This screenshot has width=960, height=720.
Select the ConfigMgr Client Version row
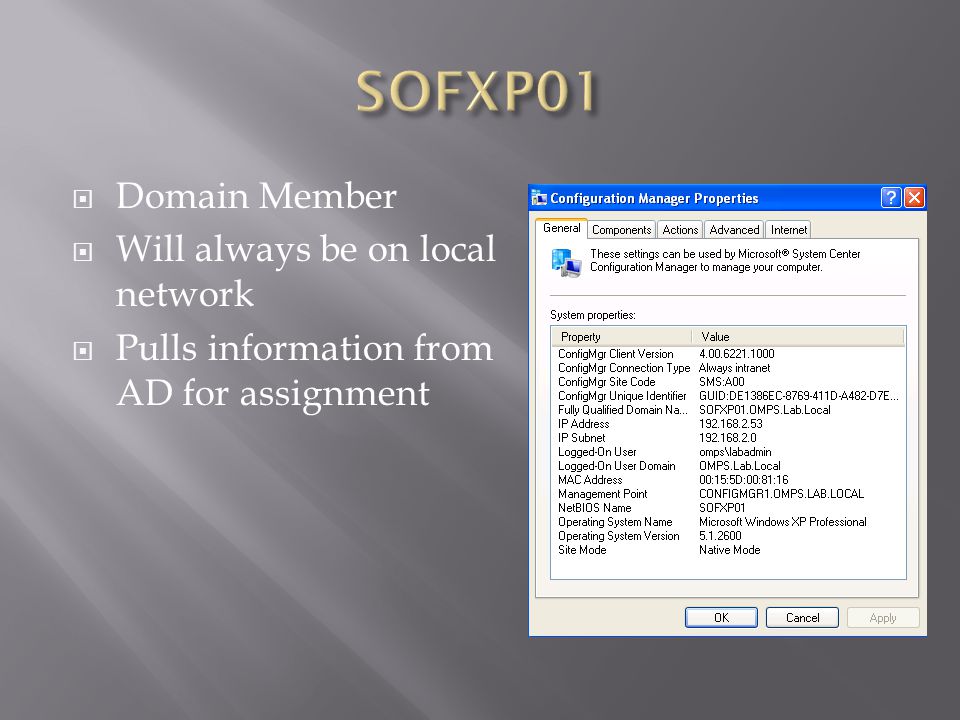(729, 354)
